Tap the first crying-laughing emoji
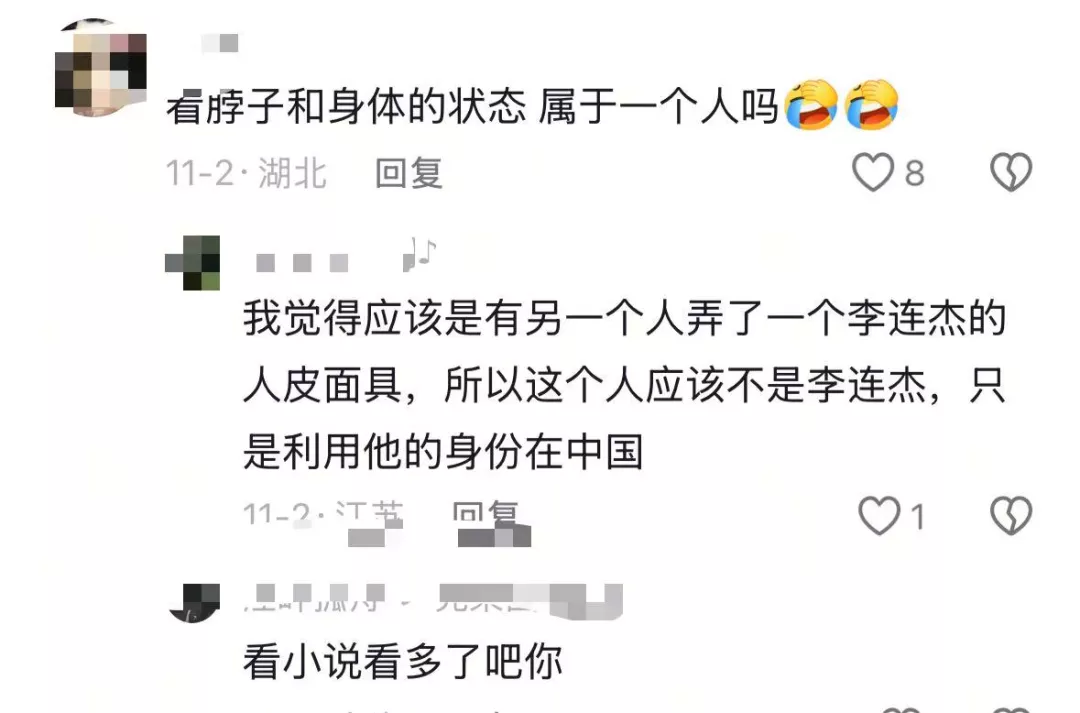This screenshot has height=713, width=1080. pyautogui.click(x=813, y=105)
